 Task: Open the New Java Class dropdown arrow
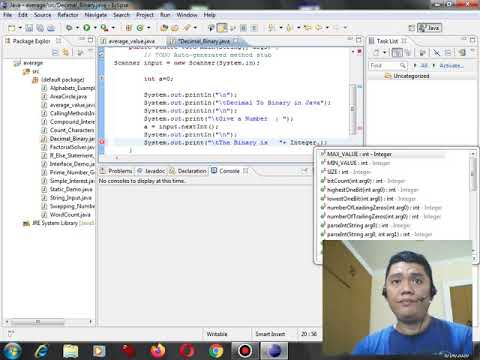pyautogui.click(x=149, y=28)
